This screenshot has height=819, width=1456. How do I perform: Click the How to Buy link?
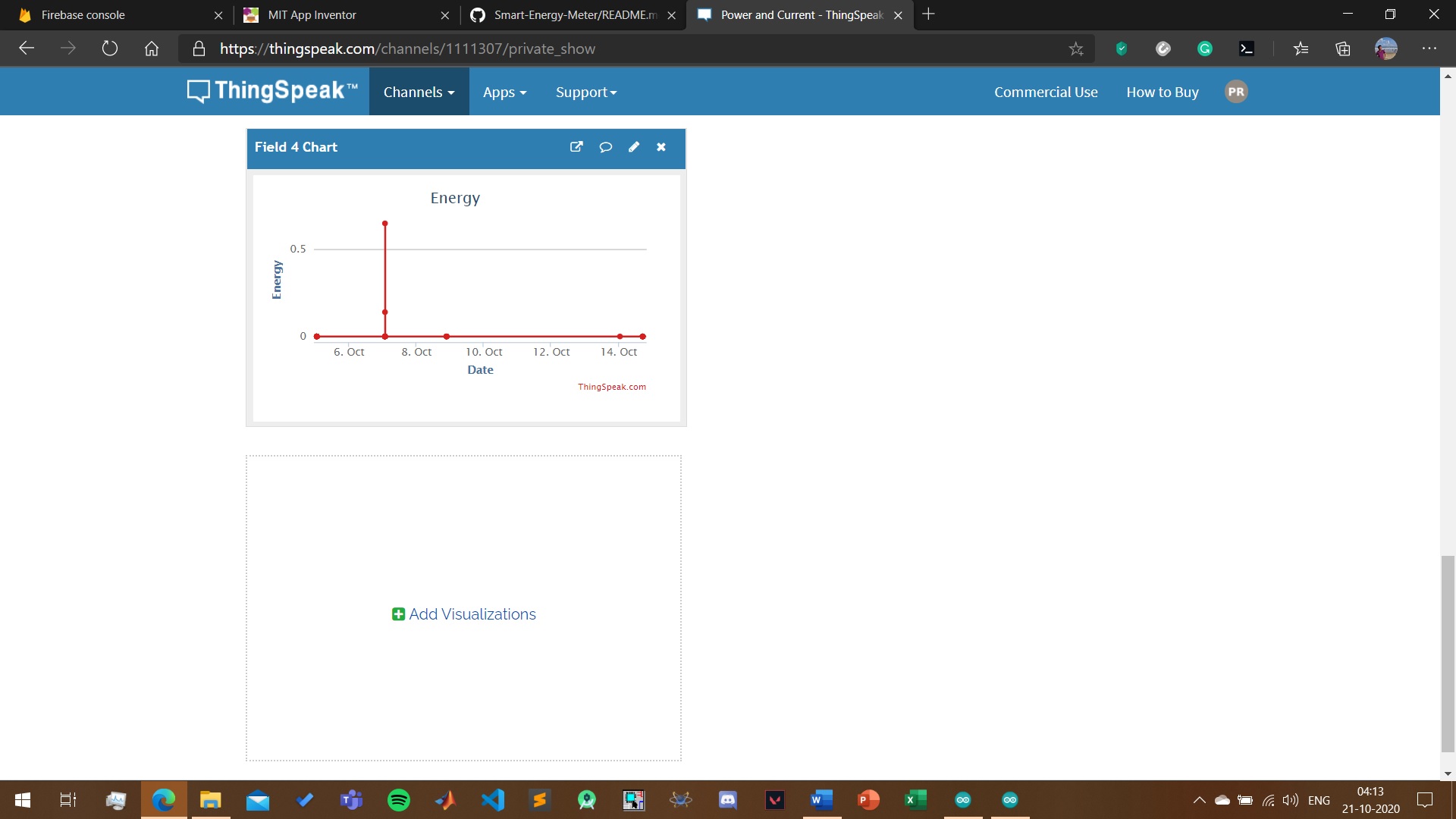click(x=1162, y=92)
